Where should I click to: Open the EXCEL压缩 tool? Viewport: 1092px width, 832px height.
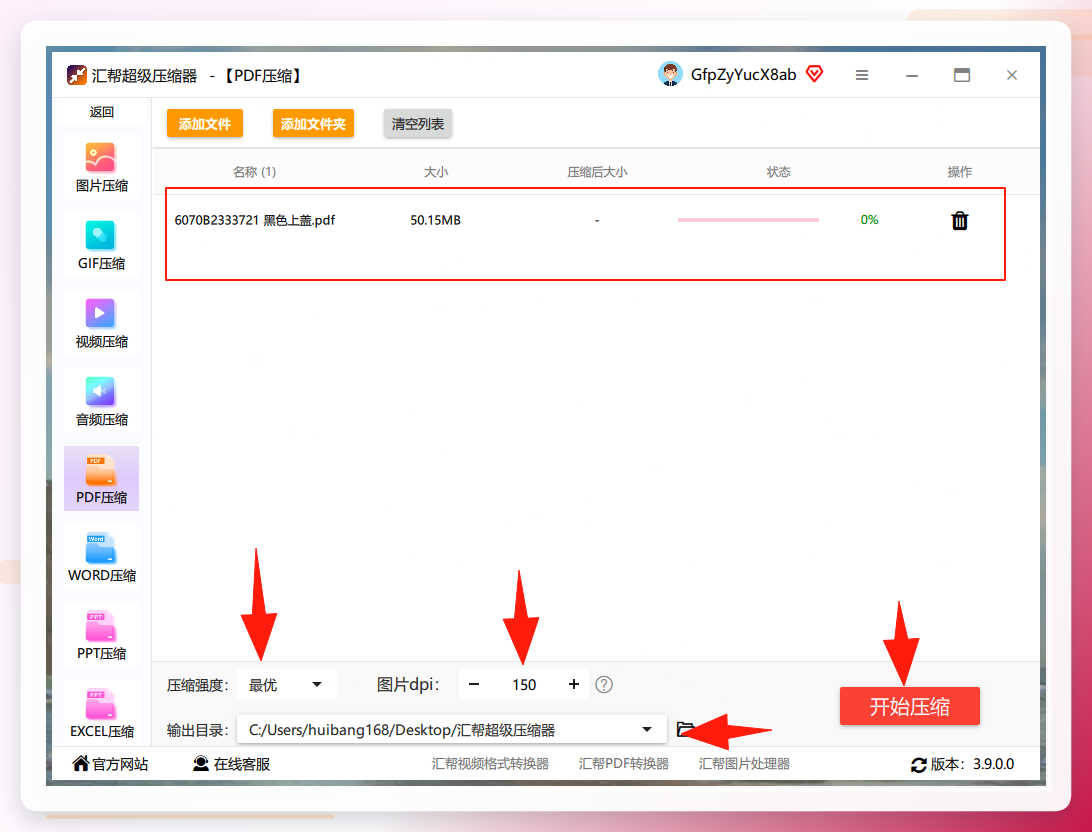(102, 713)
